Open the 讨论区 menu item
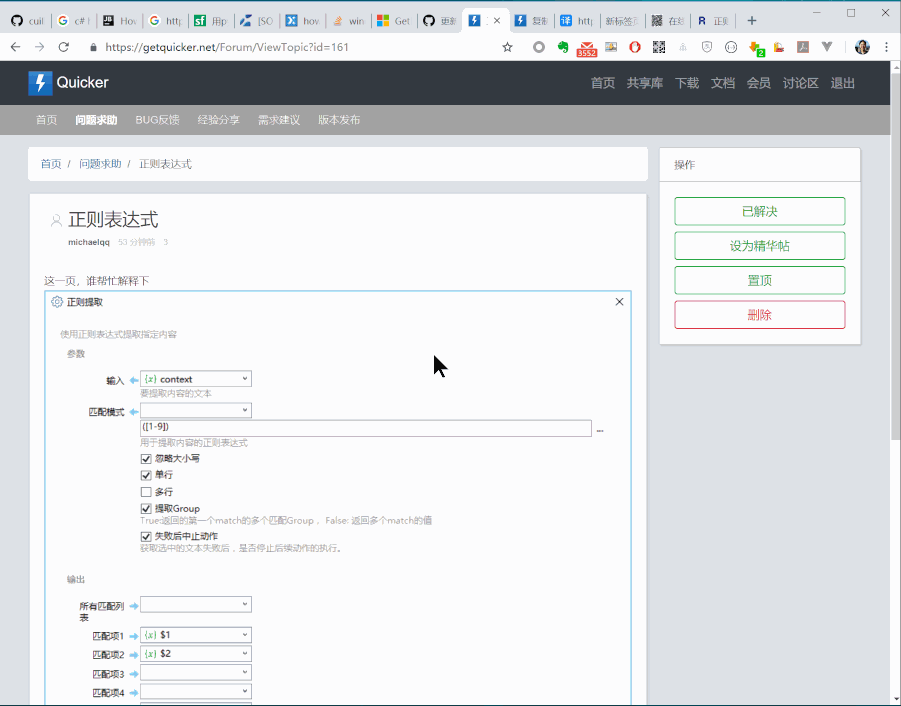This screenshot has width=901, height=706. click(801, 83)
